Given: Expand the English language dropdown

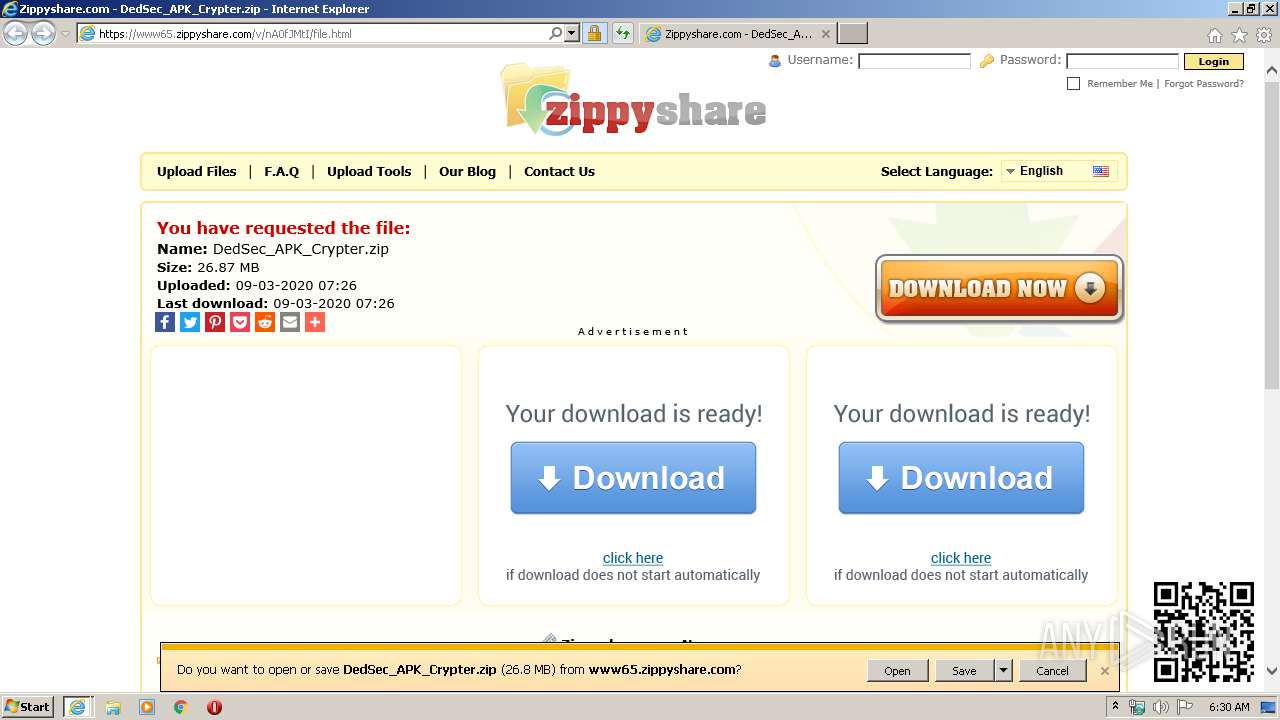Looking at the screenshot, I should coord(1058,171).
